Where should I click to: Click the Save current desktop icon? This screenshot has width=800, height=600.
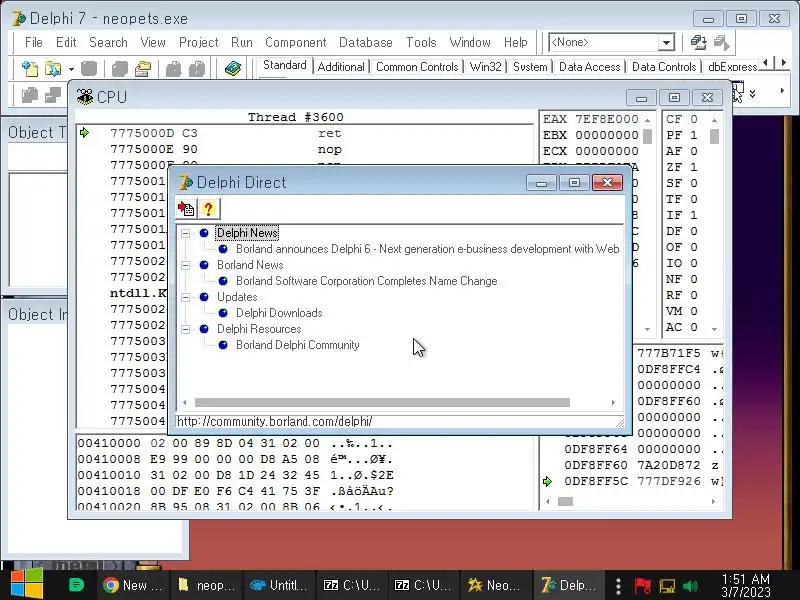click(698, 42)
